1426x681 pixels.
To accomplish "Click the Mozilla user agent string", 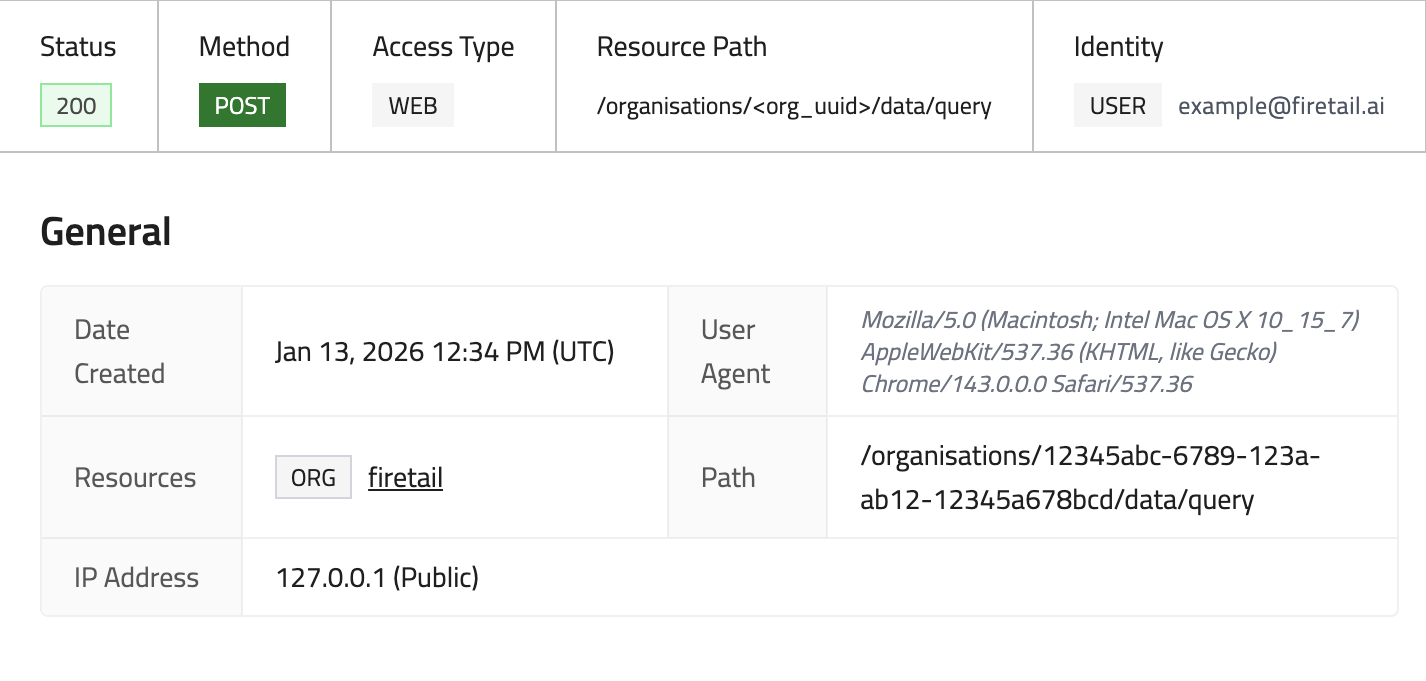I will [x=1110, y=352].
